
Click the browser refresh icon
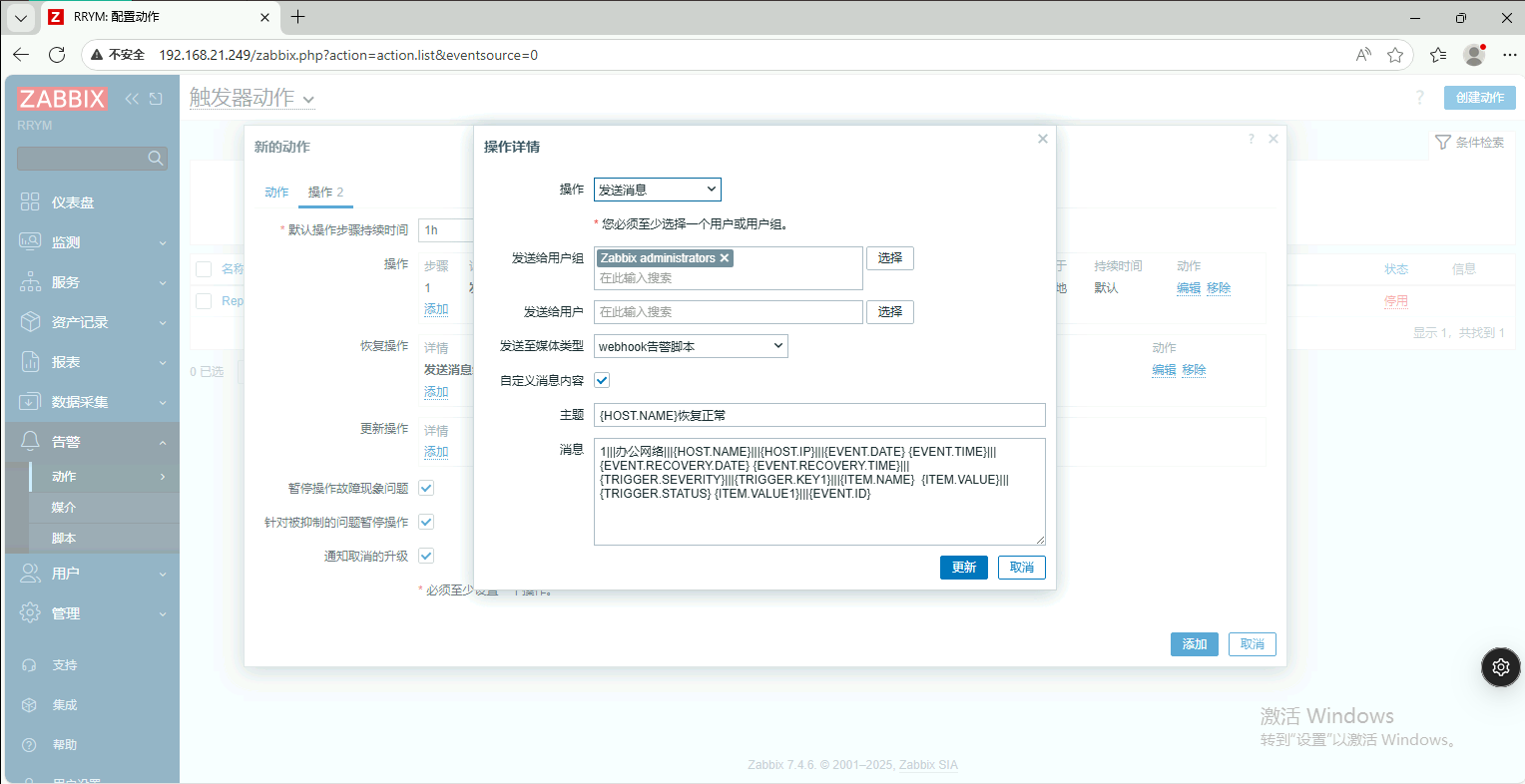57,55
